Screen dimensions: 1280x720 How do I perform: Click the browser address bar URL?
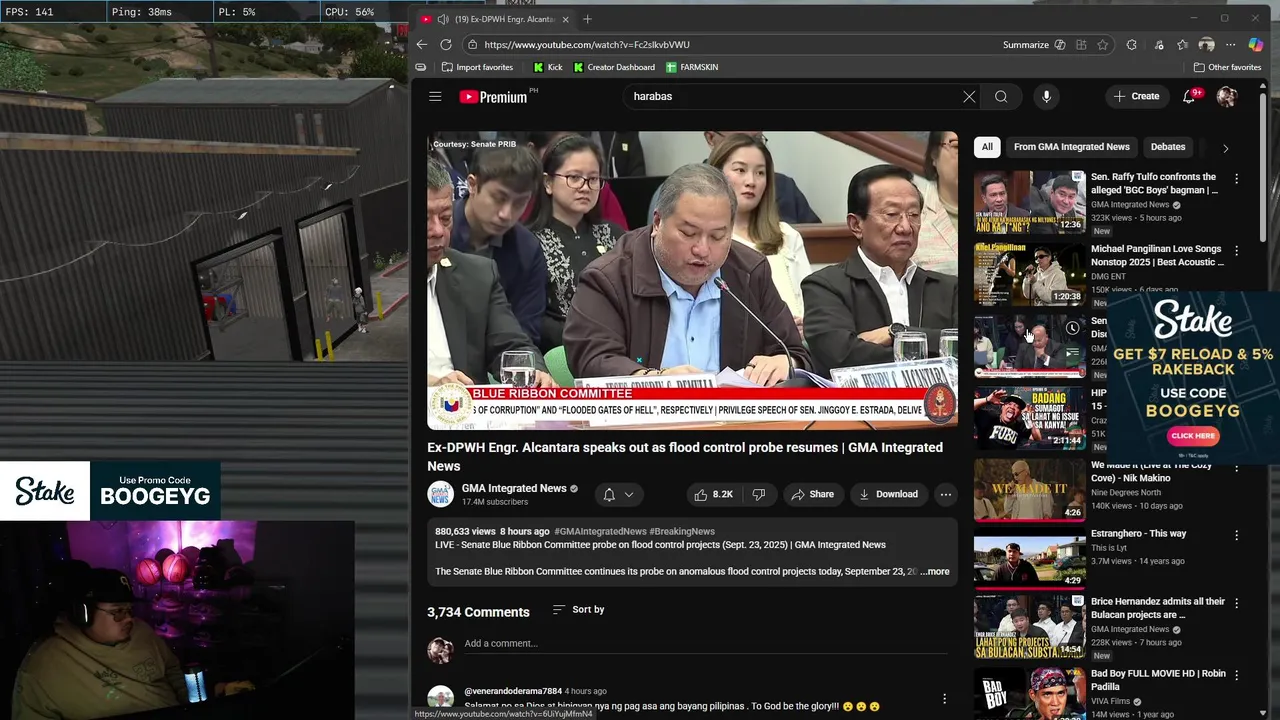point(587,44)
